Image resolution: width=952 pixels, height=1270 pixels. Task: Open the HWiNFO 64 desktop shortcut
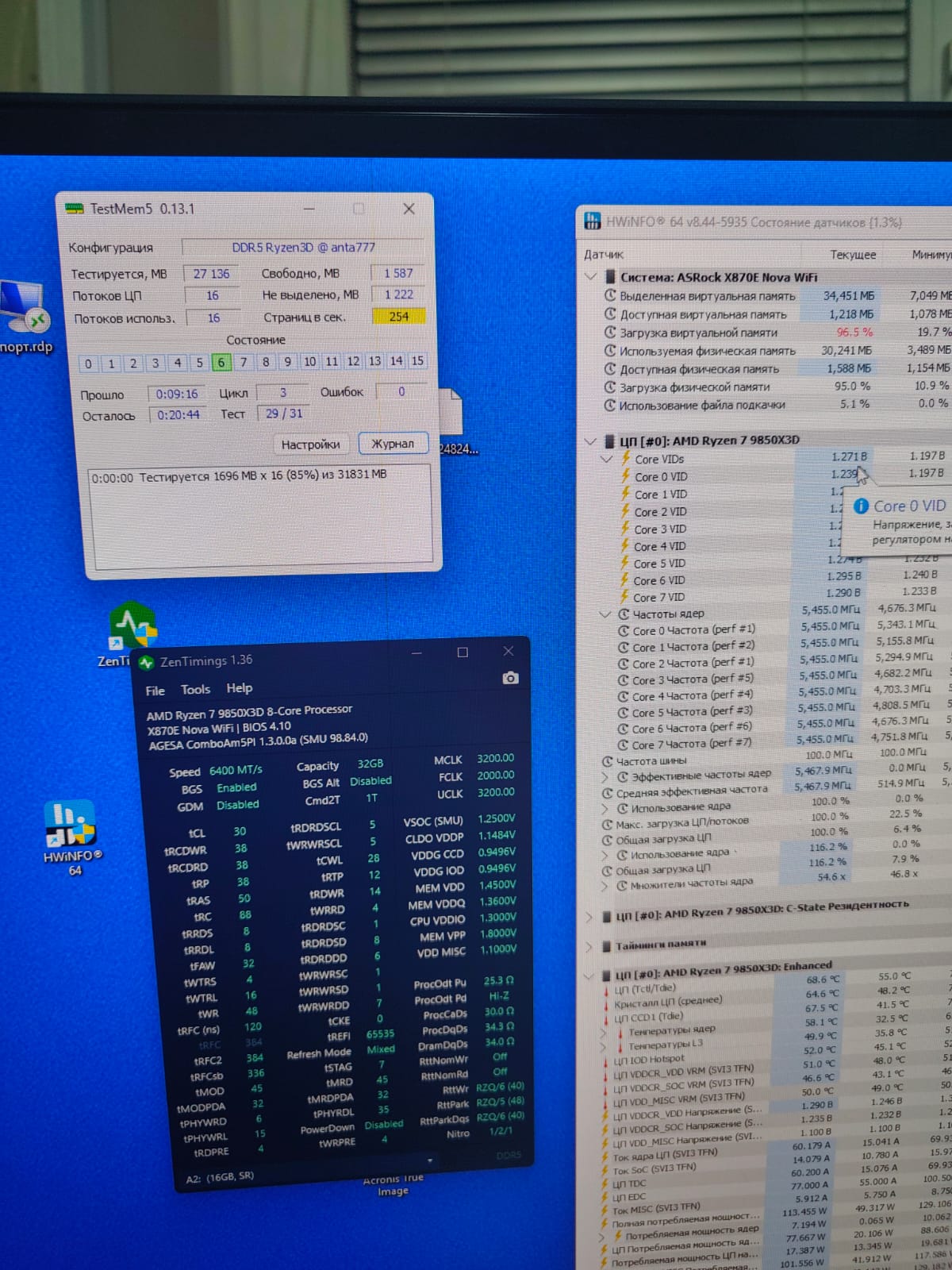(x=72, y=837)
